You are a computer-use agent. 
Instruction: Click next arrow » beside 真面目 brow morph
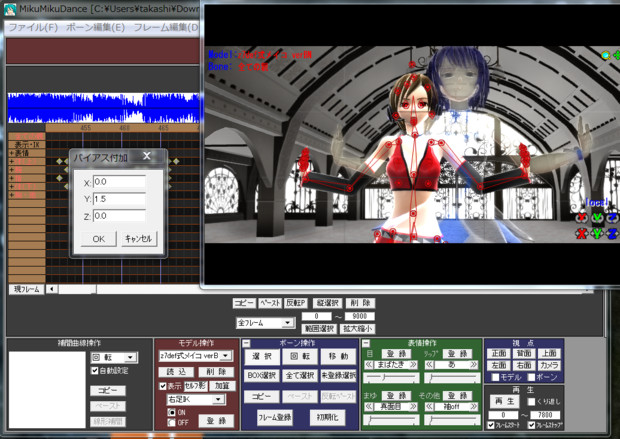coord(413,406)
